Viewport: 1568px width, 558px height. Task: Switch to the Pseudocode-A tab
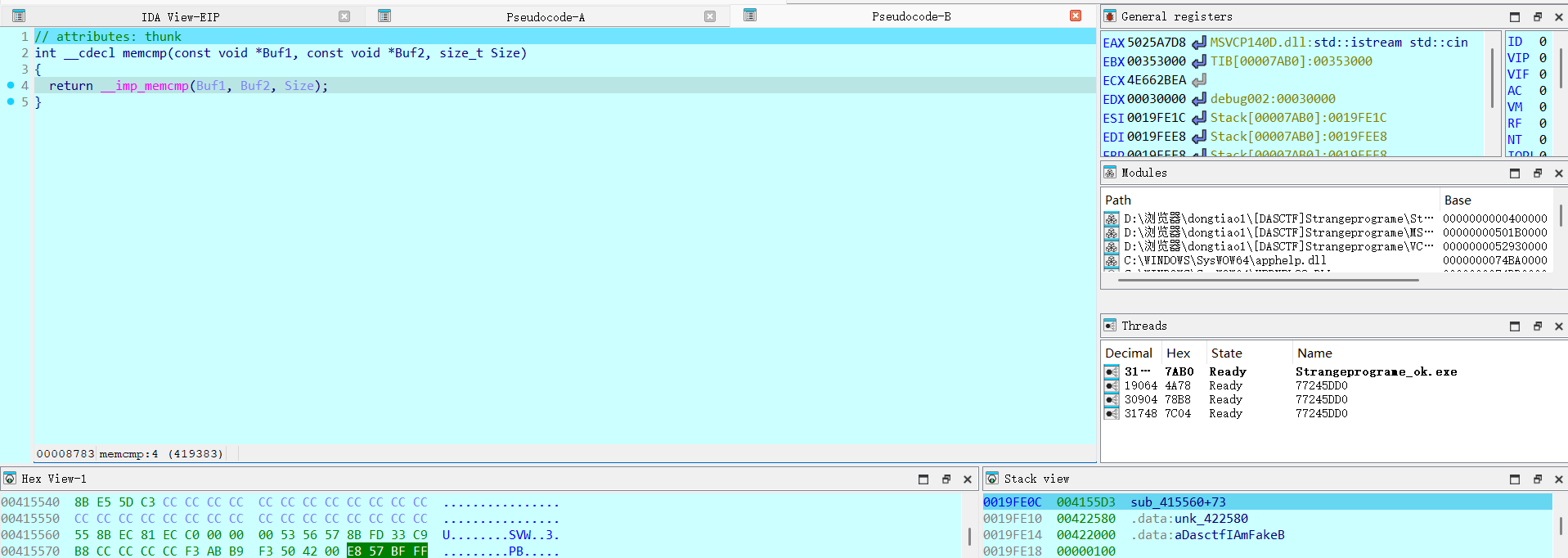pos(546,16)
